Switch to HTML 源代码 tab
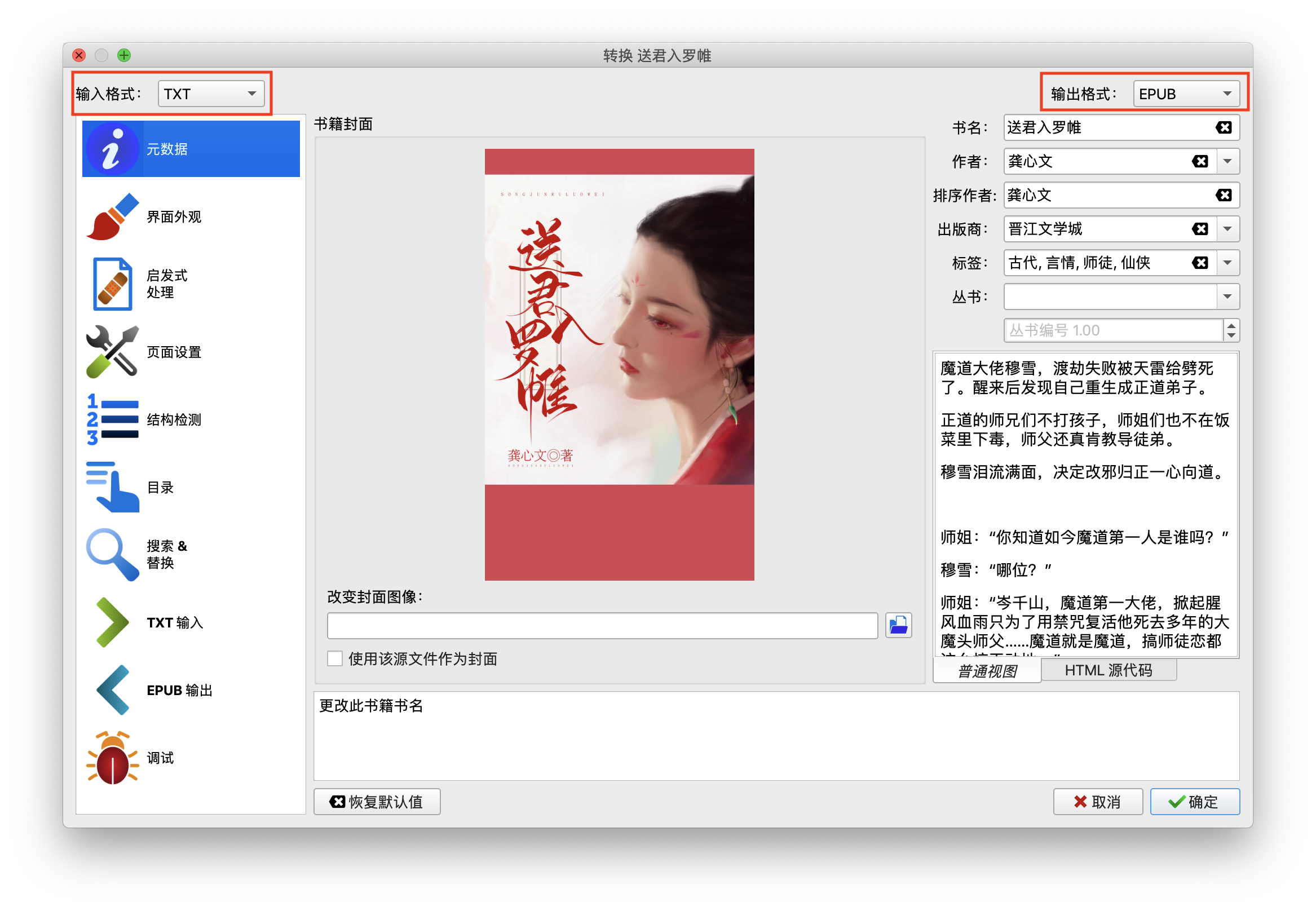This screenshot has width=1316, height=911. tap(1108, 670)
